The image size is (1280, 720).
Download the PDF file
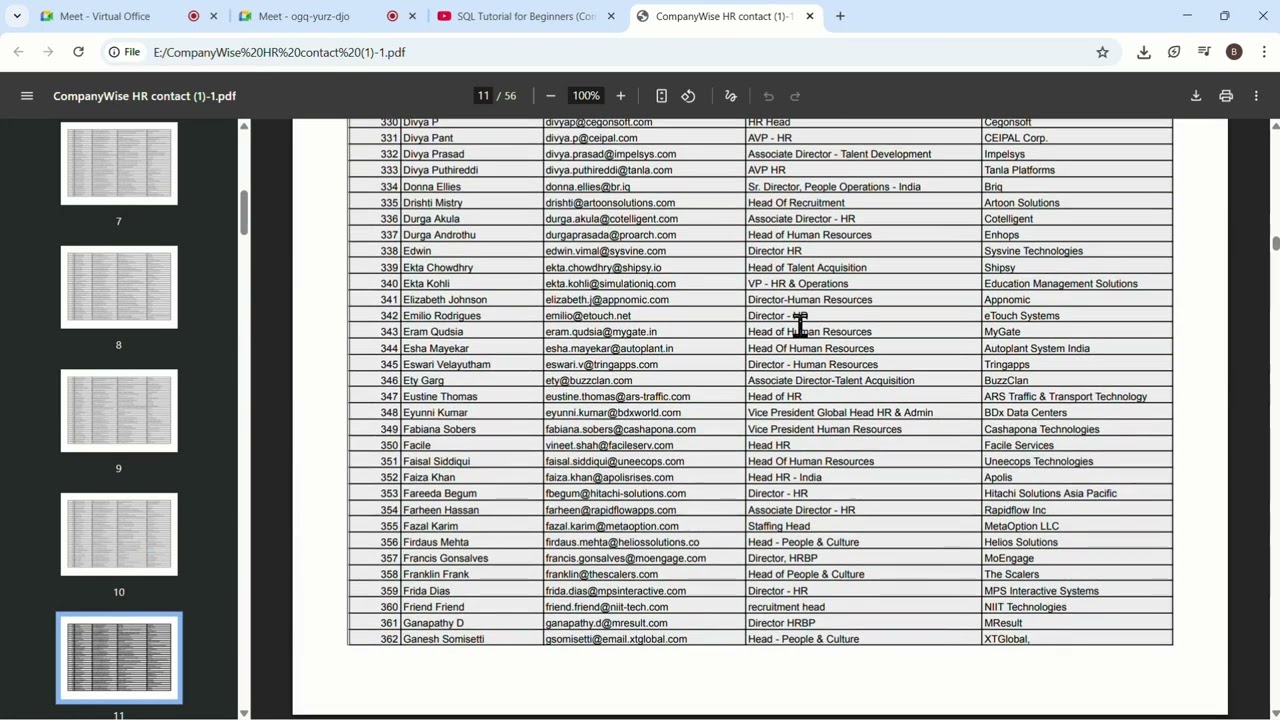coord(1195,96)
